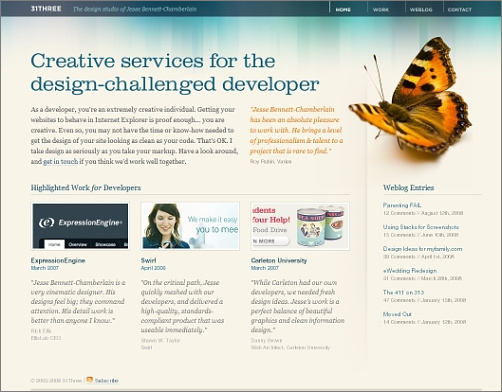Click the Subscribe link in footer

106,381
